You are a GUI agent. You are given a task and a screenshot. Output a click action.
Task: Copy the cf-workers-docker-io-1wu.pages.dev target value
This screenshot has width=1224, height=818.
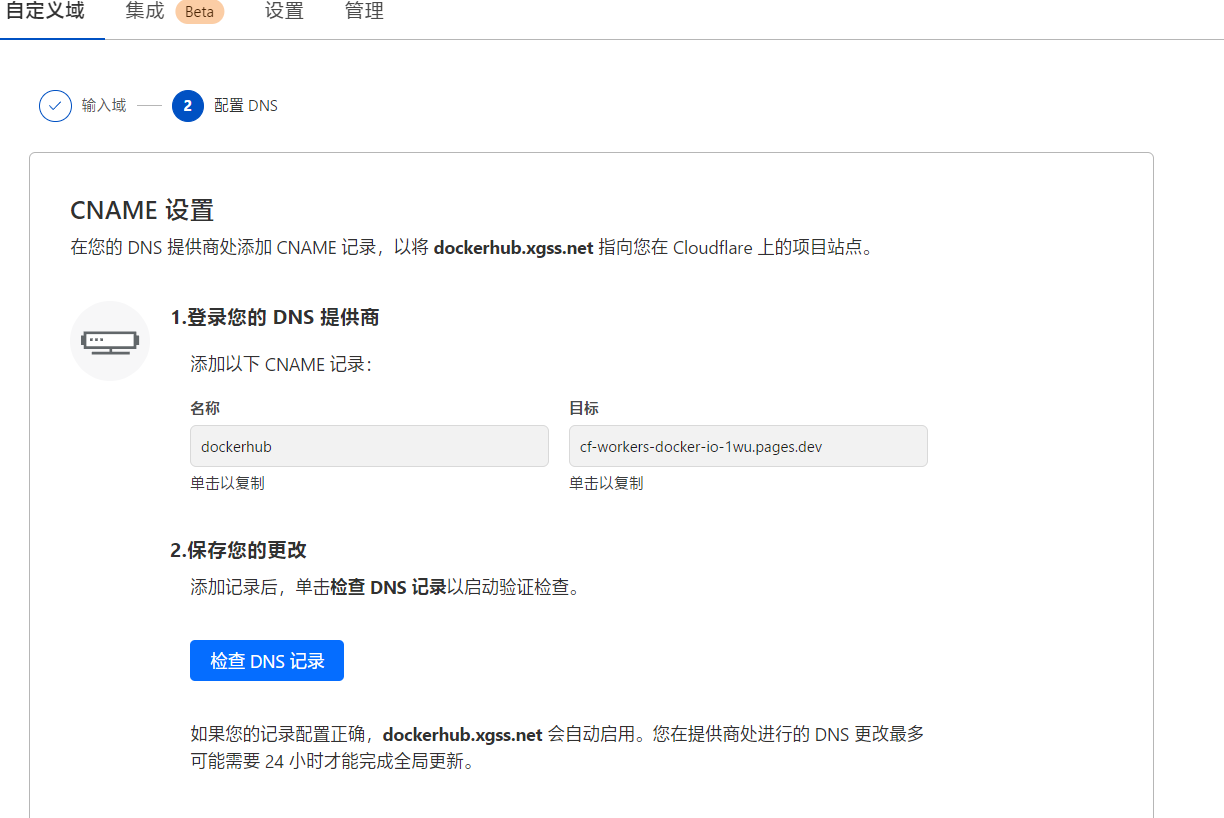click(748, 446)
